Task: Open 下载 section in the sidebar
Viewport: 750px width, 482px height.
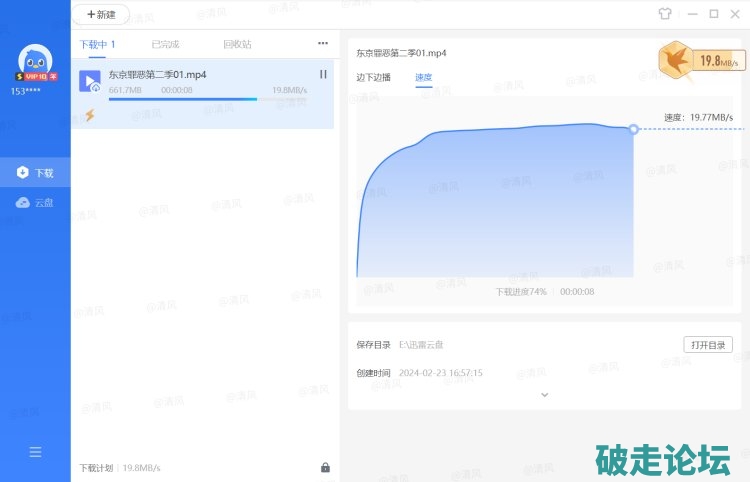Action: click(x=35, y=173)
